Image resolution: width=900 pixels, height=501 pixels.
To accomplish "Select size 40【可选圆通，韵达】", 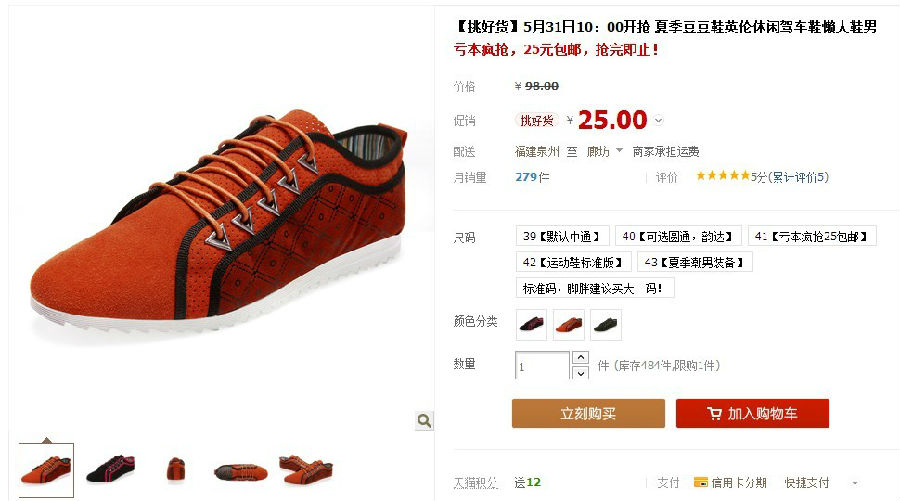I will click(x=678, y=236).
